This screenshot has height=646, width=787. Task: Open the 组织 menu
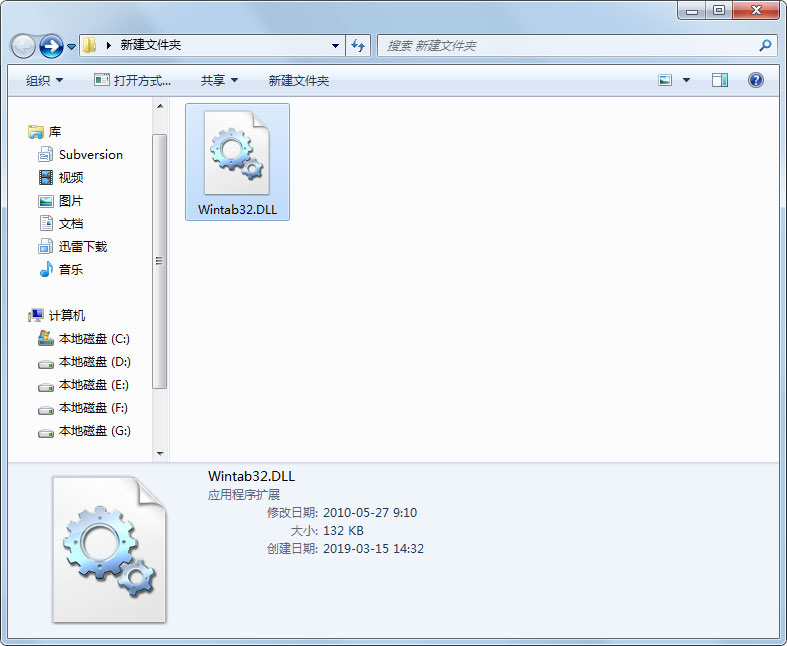coord(44,80)
